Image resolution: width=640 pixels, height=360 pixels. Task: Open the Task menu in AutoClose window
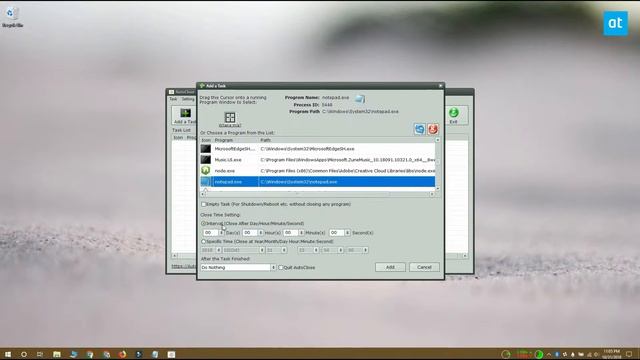tap(173, 99)
